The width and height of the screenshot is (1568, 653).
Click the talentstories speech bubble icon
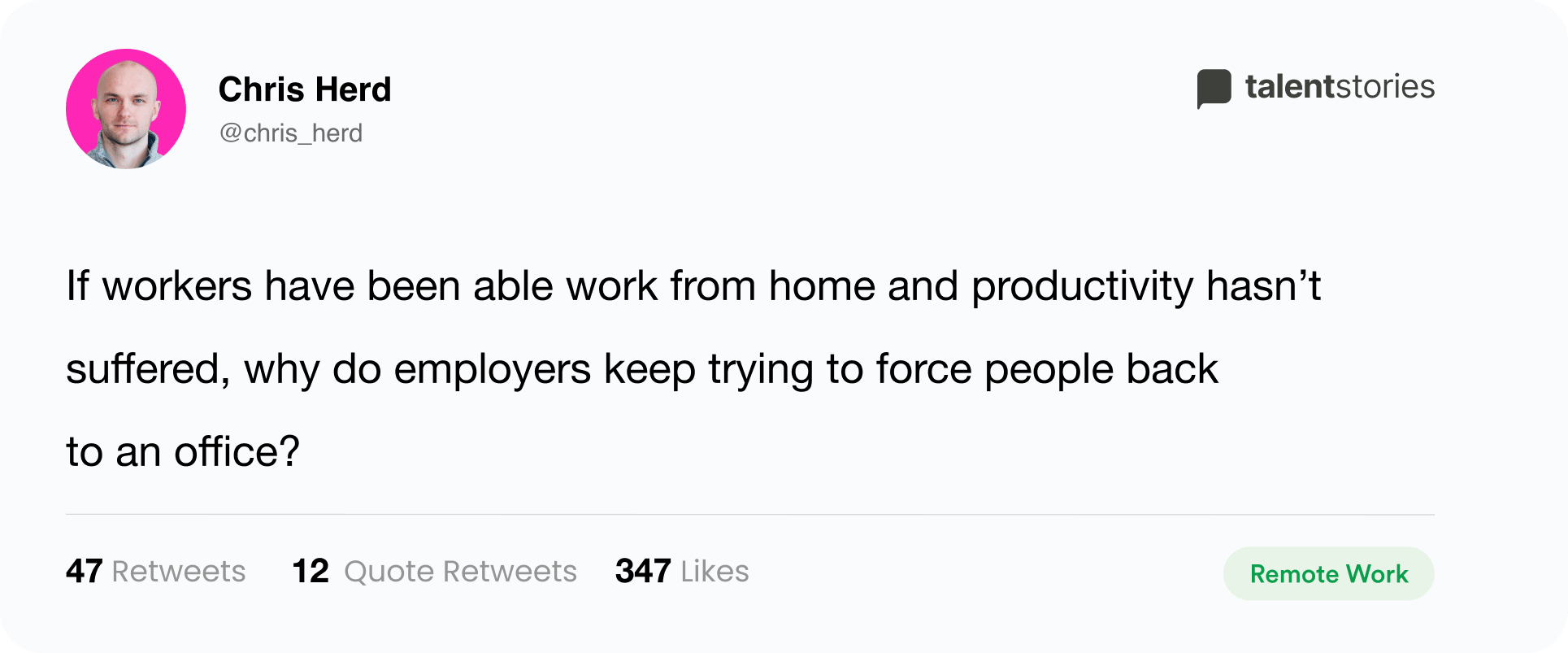point(1214,89)
